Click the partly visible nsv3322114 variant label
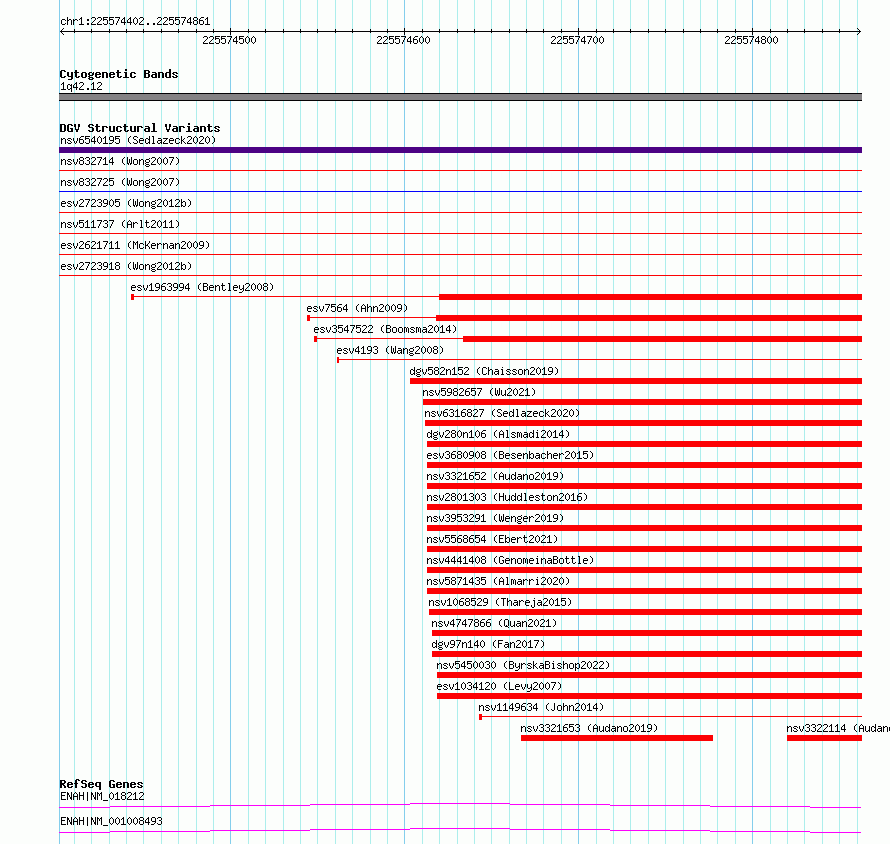 pos(838,728)
